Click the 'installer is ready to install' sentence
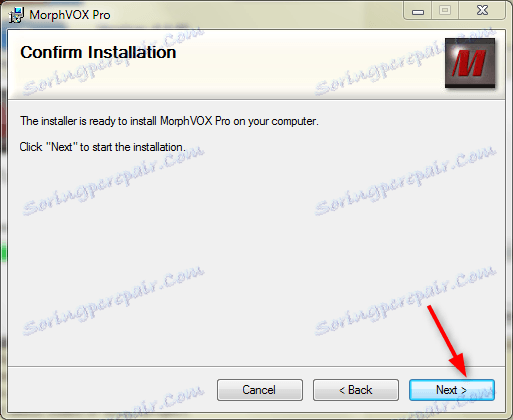The image size is (513, 420). [169, 121]
